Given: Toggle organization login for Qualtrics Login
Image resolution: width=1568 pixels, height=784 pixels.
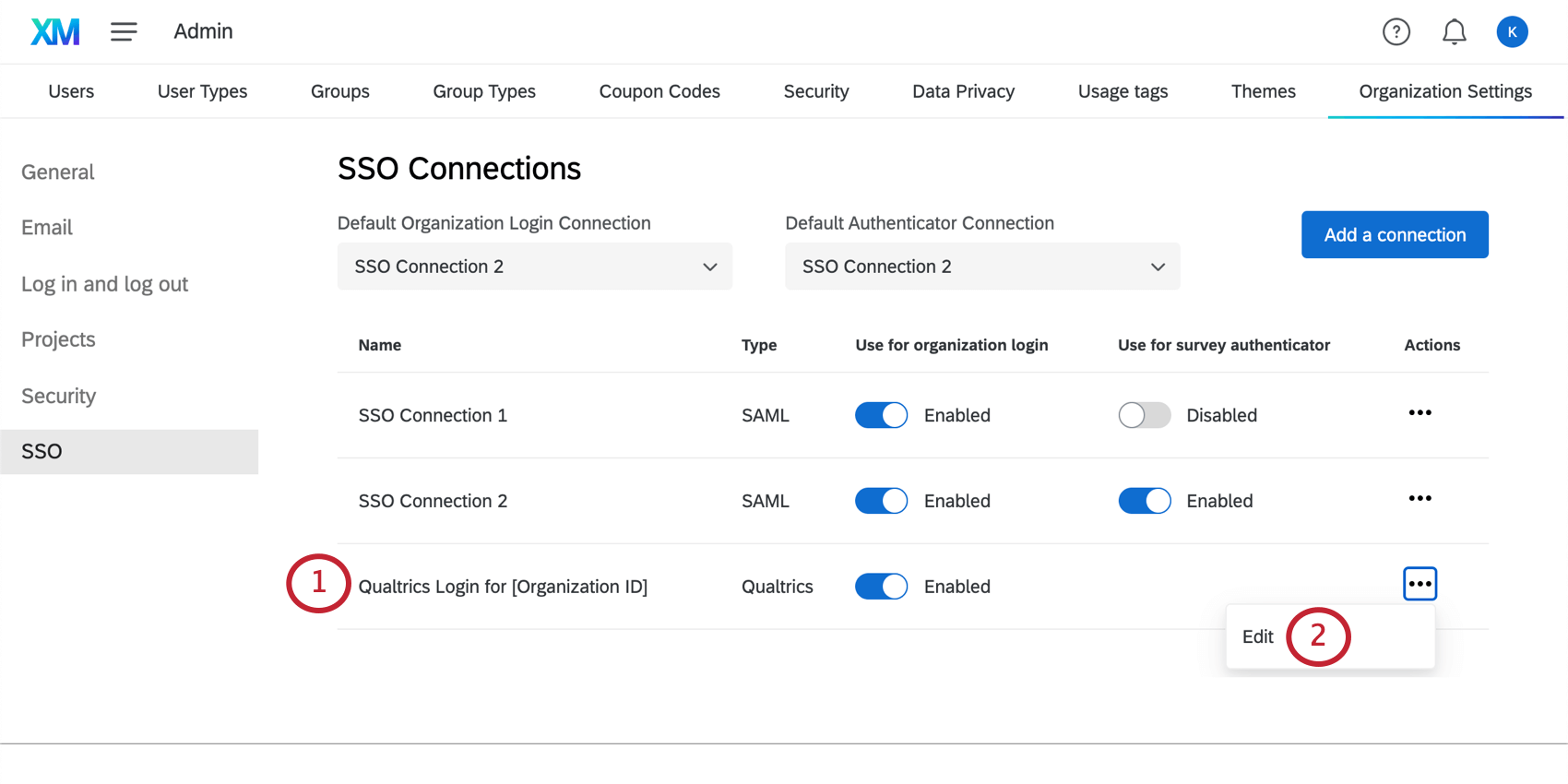Looking at the screenshot, I should click(x=881, y=587).
